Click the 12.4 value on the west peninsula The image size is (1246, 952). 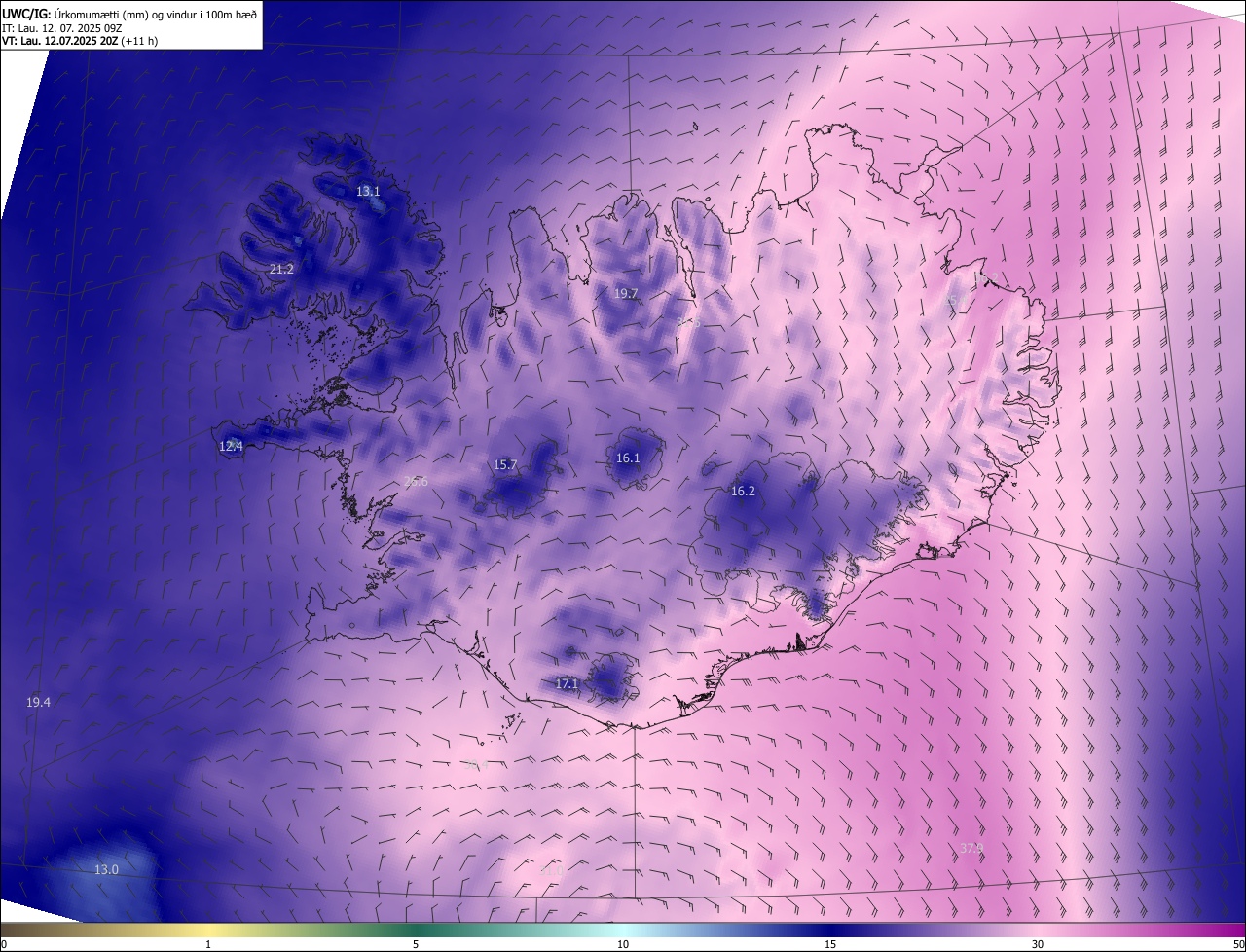coord(231,447)
